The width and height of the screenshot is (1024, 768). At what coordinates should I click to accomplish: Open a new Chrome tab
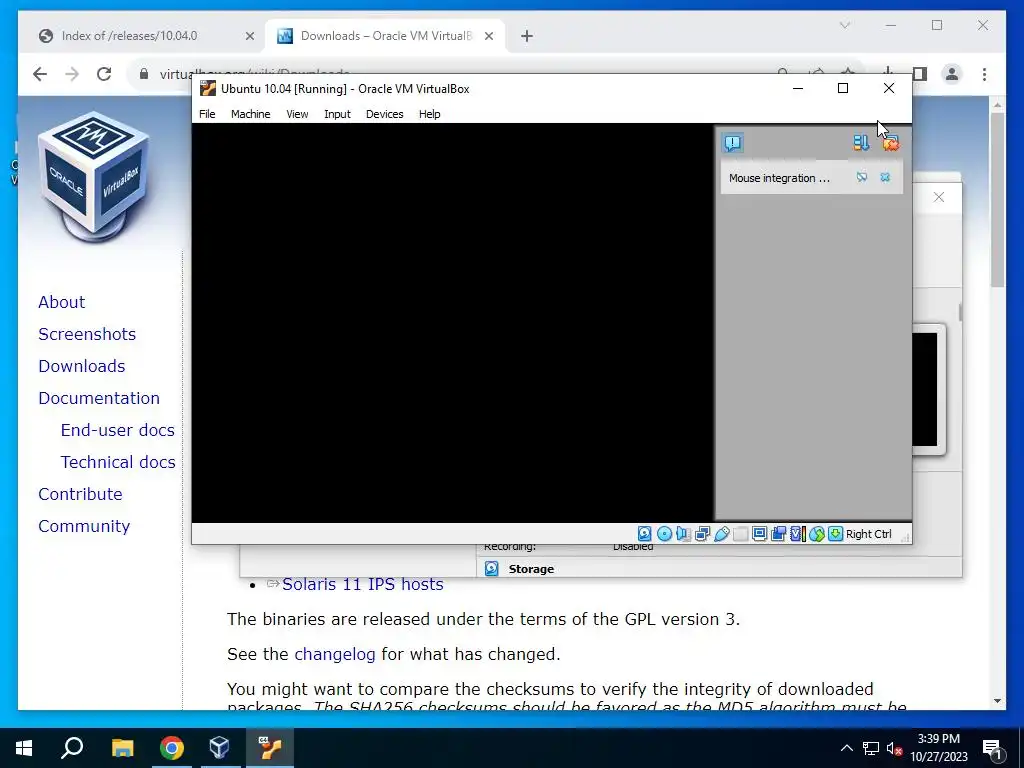(527, 36)
